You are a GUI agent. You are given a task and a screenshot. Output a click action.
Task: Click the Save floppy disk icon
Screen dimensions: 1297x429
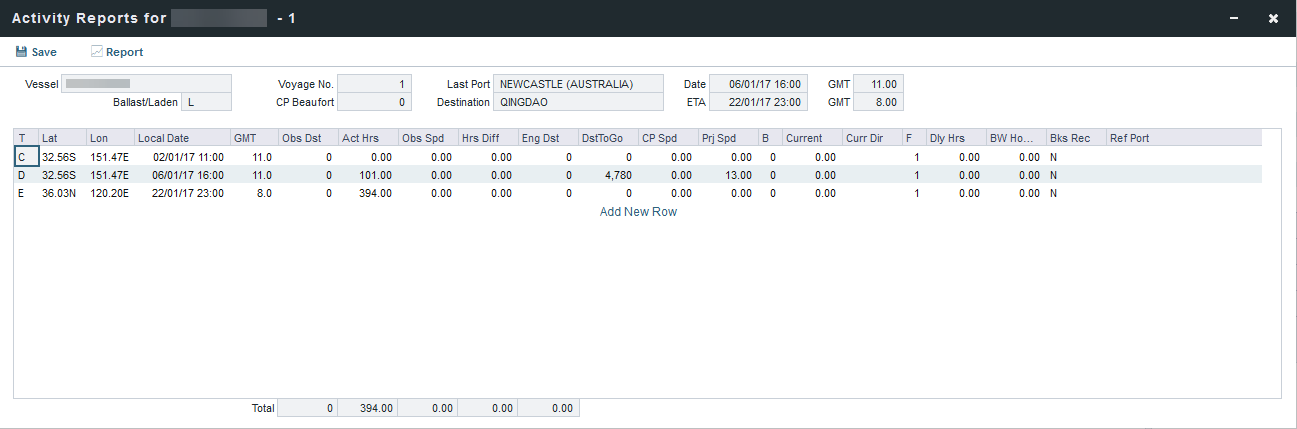[x=21, y=52]
